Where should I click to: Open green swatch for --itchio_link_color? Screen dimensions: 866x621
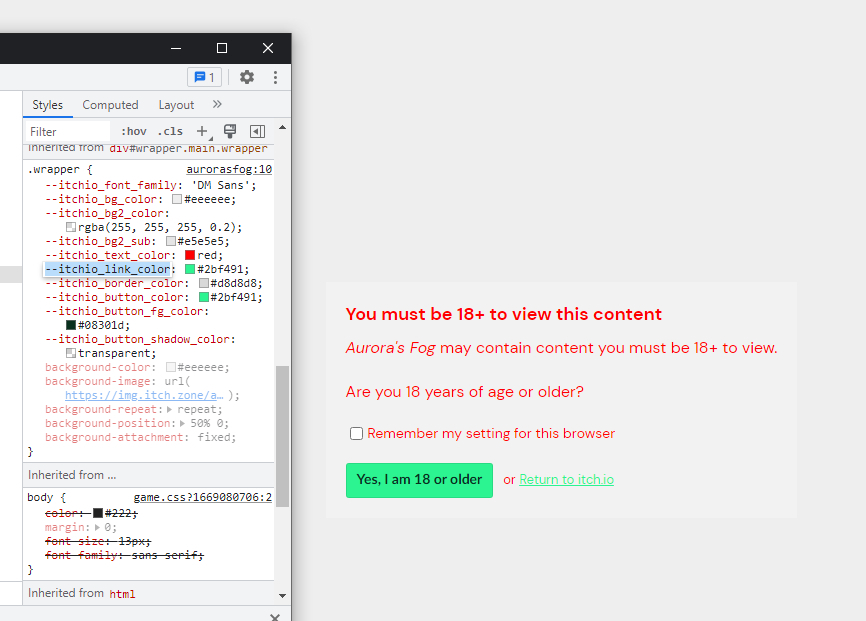pyautogui.click(x=190, y=269)
